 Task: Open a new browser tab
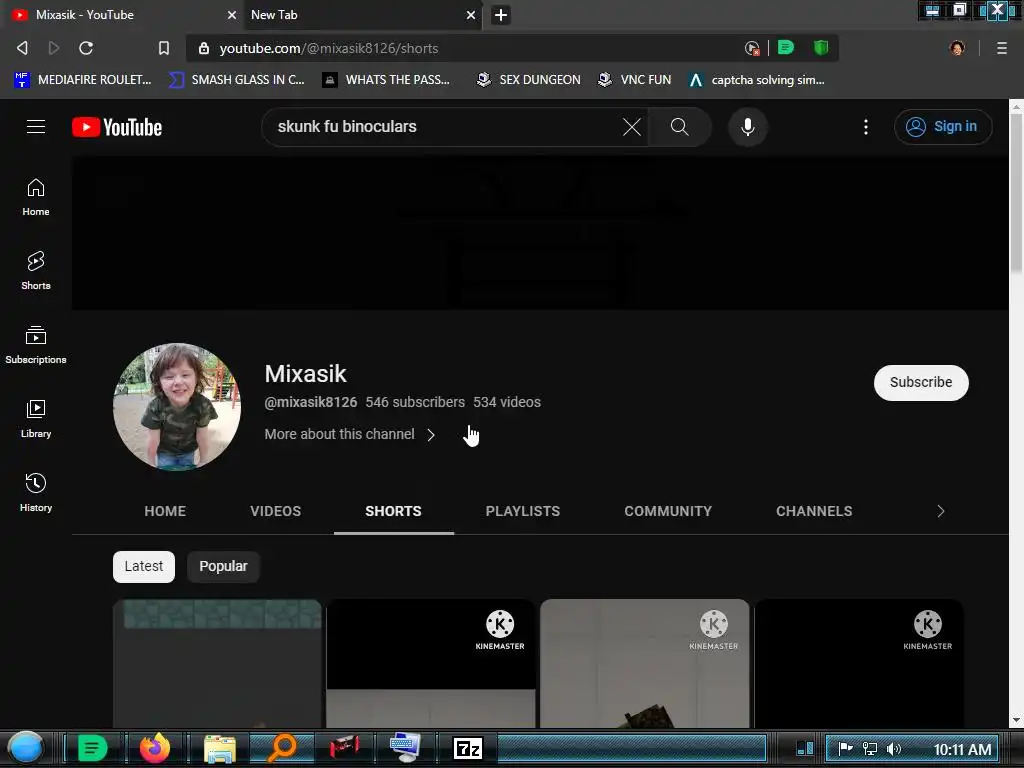(x=501, y=15)
